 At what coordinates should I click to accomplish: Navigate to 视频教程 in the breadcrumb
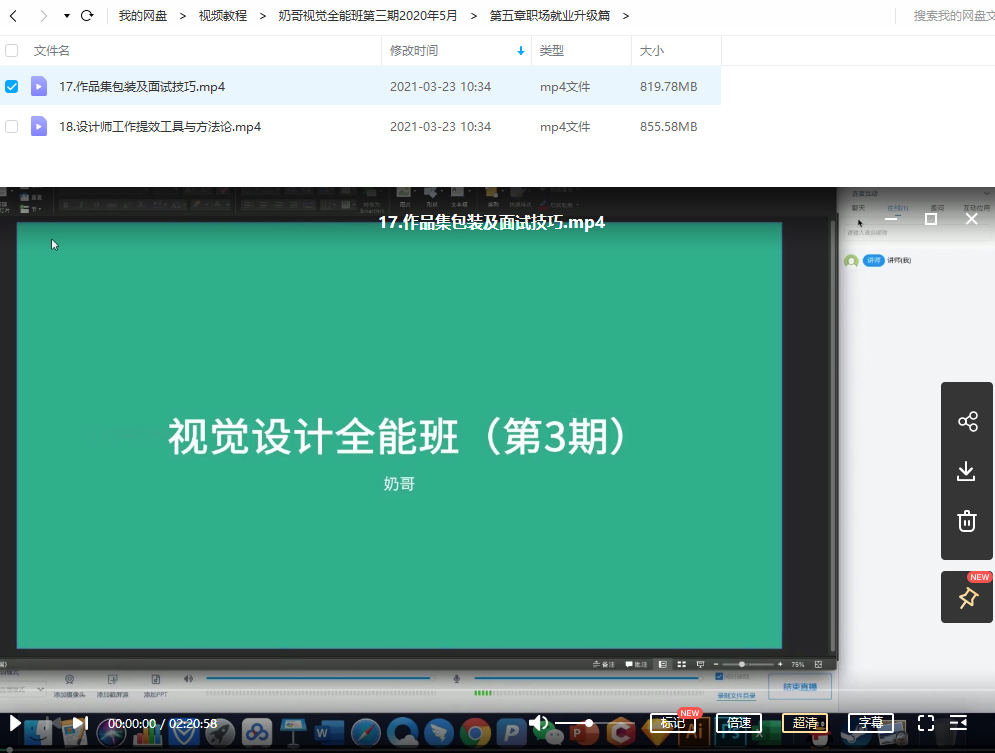(222, 16)
